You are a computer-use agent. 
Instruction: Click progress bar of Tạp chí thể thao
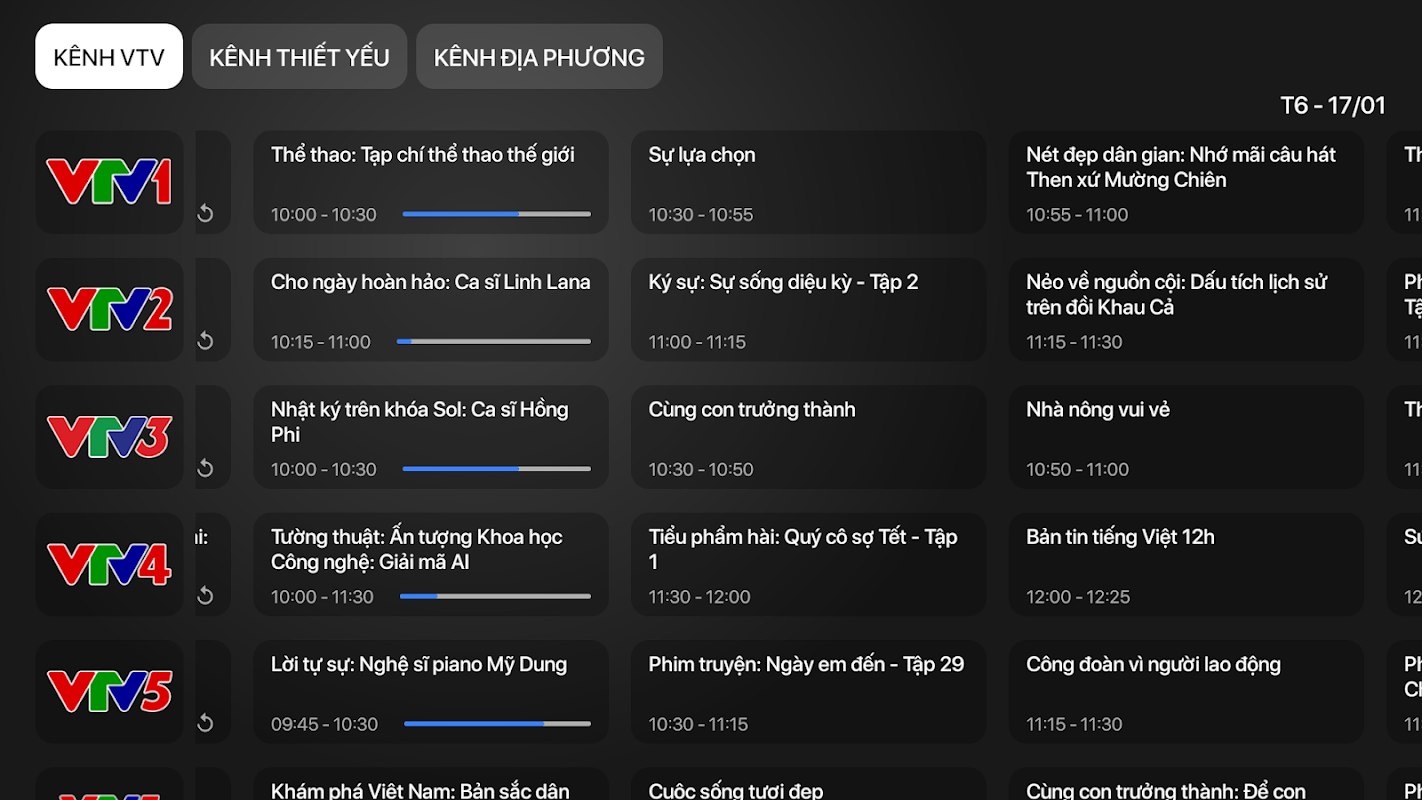(x=496, y=214)
